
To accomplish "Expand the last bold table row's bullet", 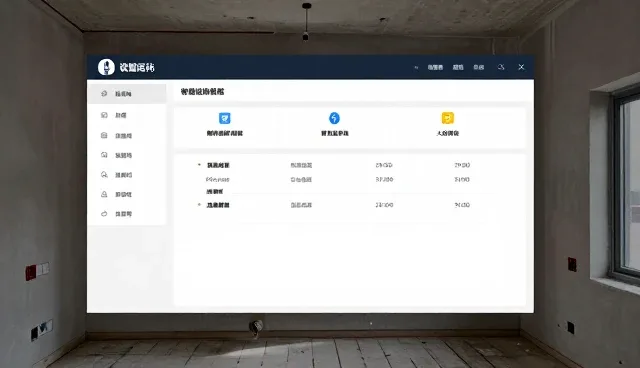I will click(x=199, y=204).
